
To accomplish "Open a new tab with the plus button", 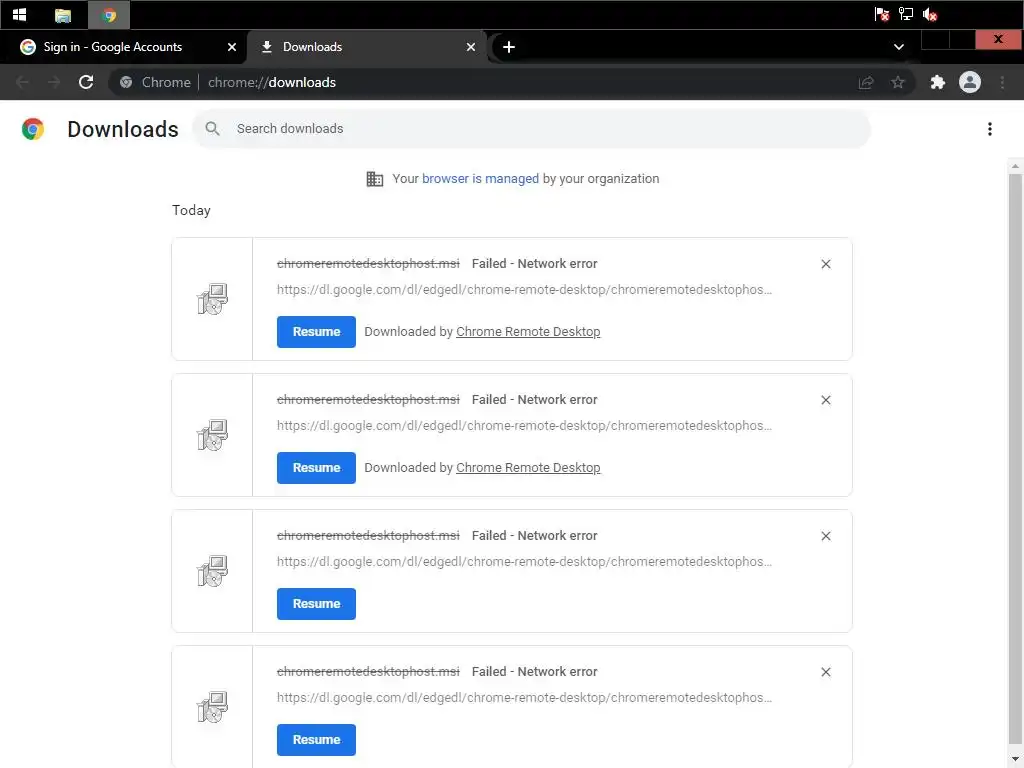I will coord(509,47).
